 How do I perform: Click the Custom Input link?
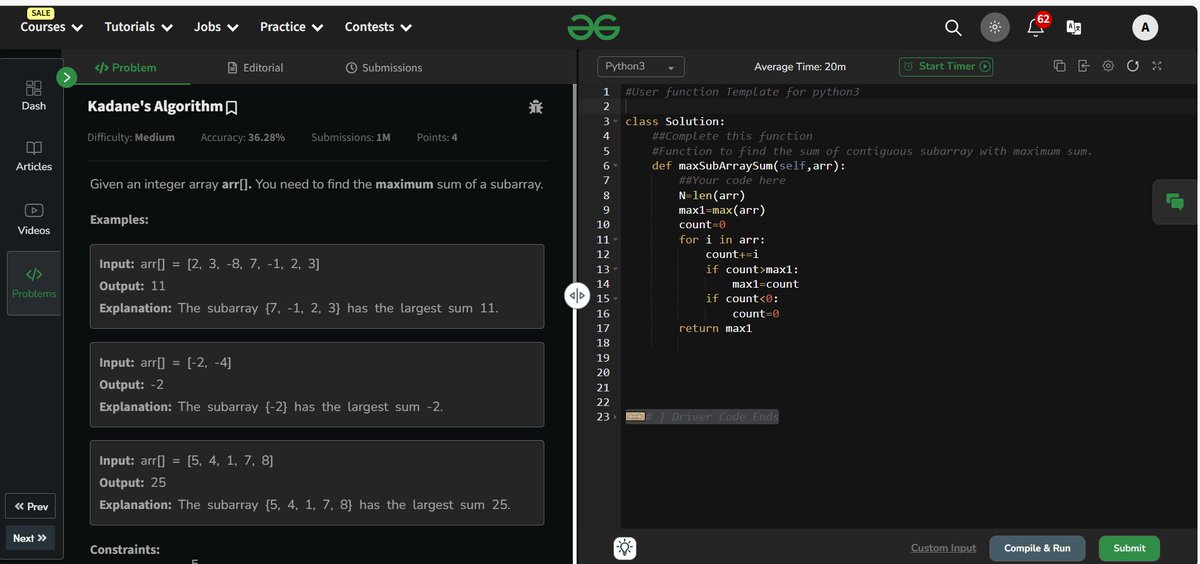(943, 548)
